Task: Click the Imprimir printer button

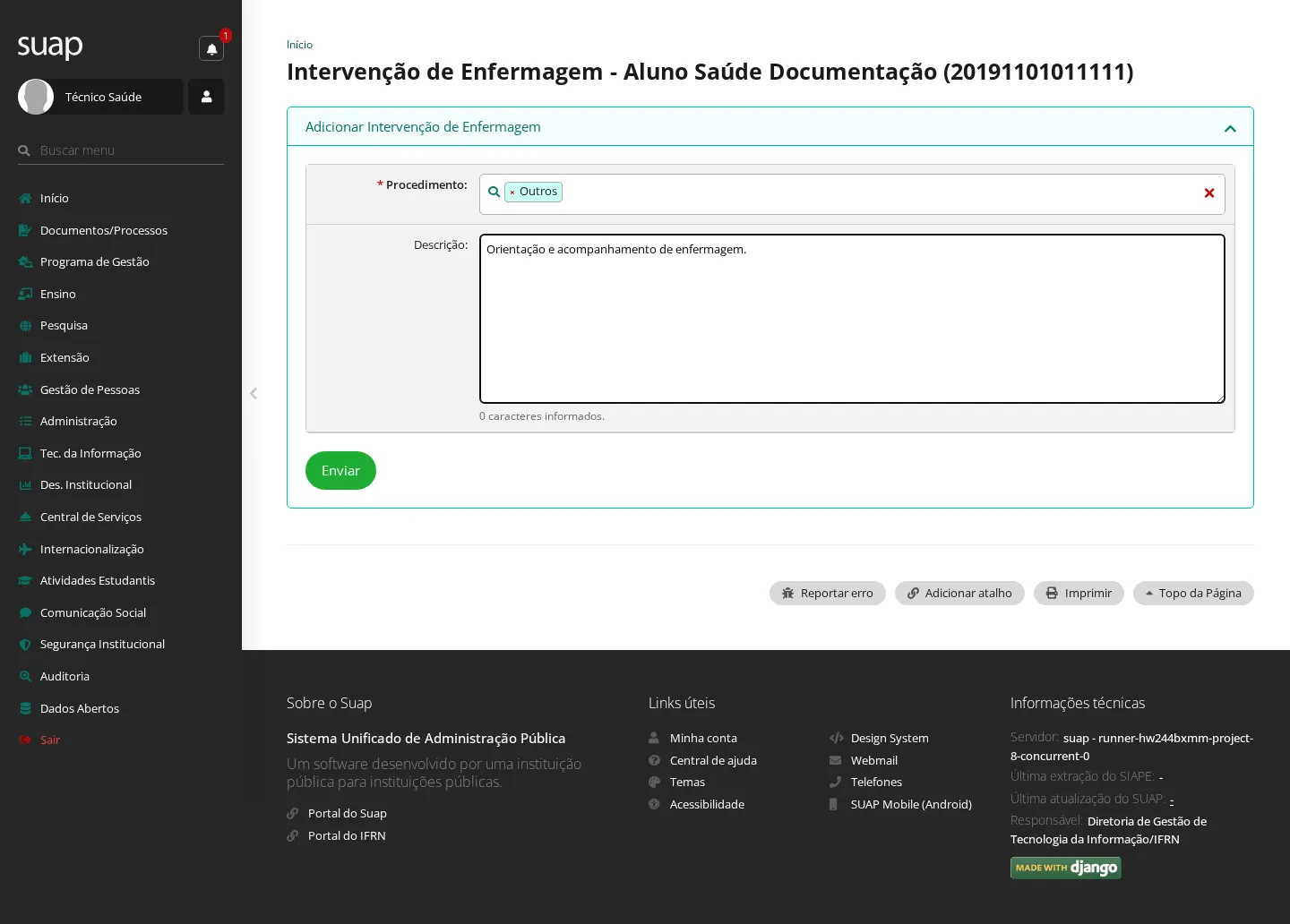Action: click(x=1079, y=594)
